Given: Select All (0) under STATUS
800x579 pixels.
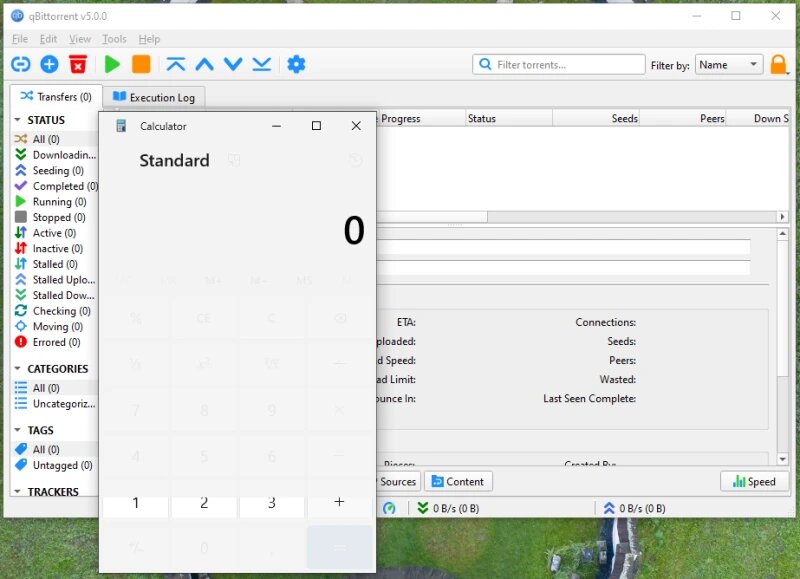Looking at the screenshot, I should 55,139.
